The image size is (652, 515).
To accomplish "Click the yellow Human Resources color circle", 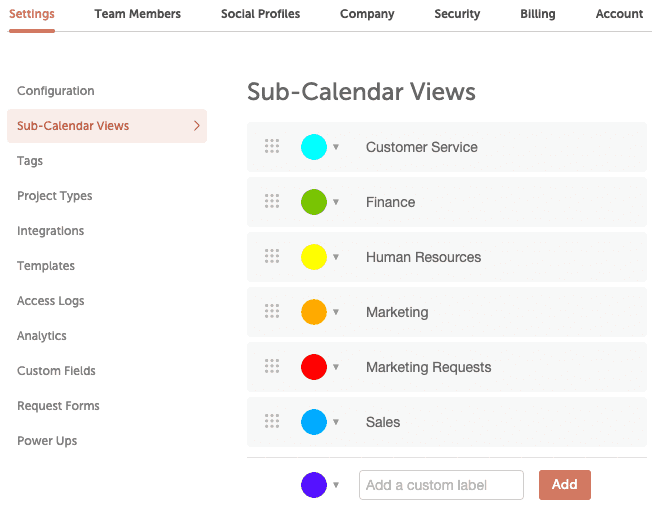I will pyautogui.click(x=314, y=257).
